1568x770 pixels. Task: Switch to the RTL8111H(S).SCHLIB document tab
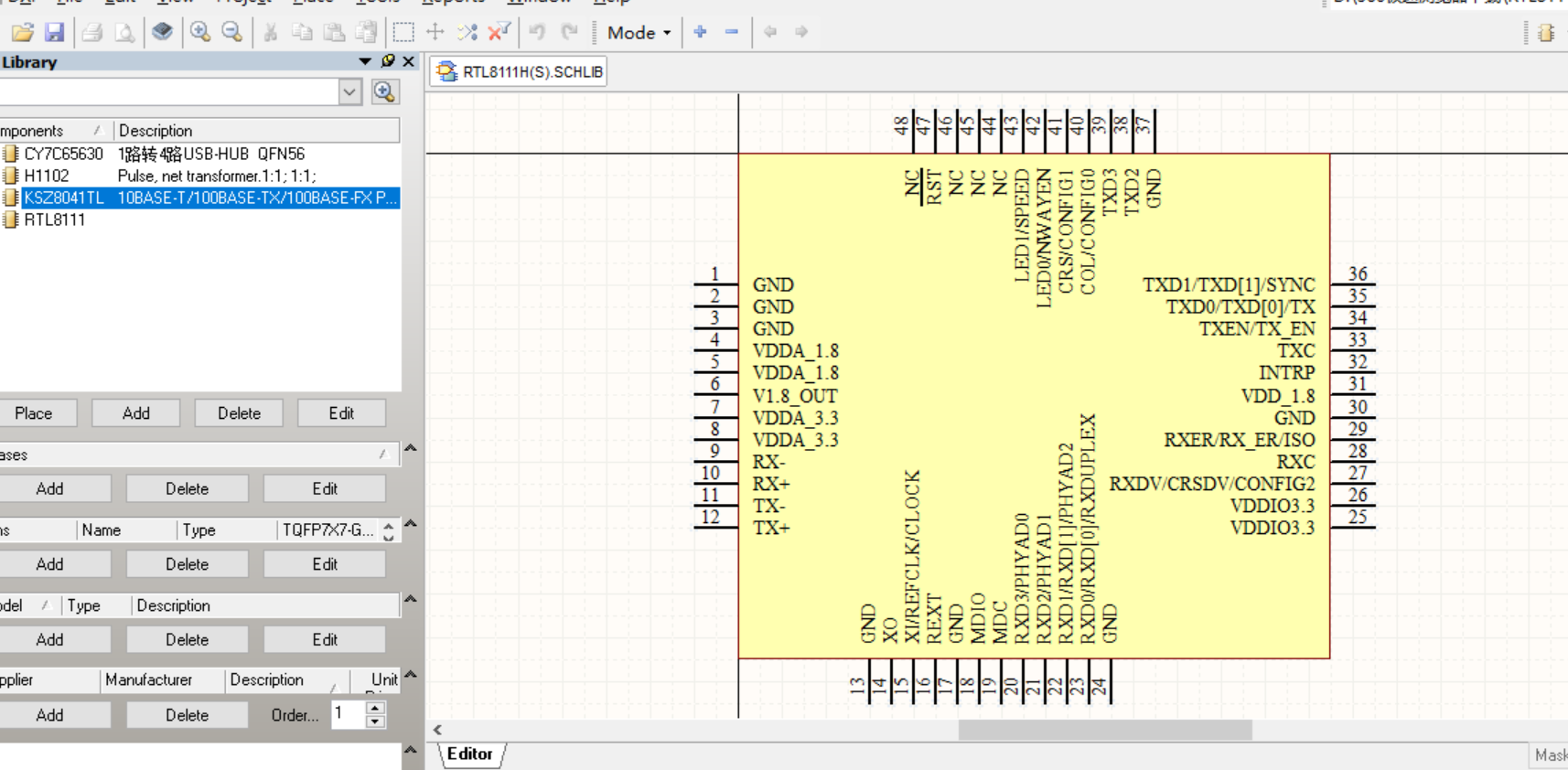tap(519, 71)
